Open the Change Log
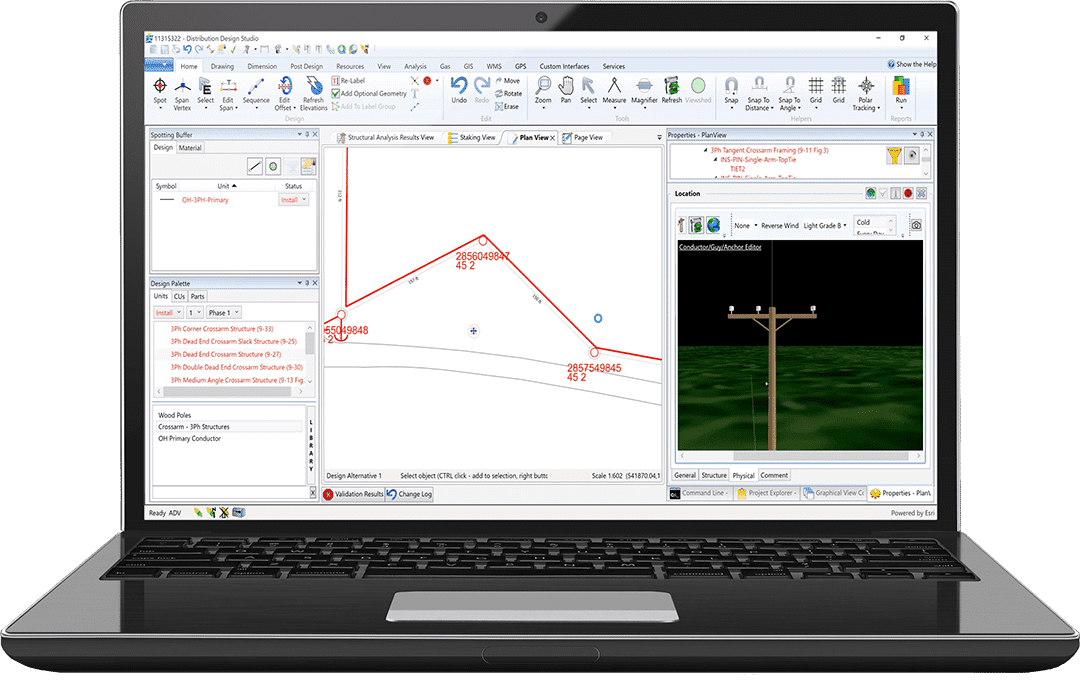 pyautogui.click(x=410, y=494)
